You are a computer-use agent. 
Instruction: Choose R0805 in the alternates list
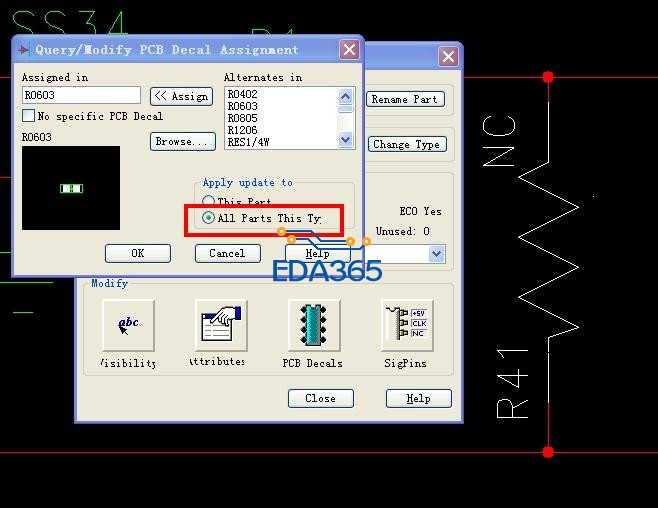coord(243,118)
